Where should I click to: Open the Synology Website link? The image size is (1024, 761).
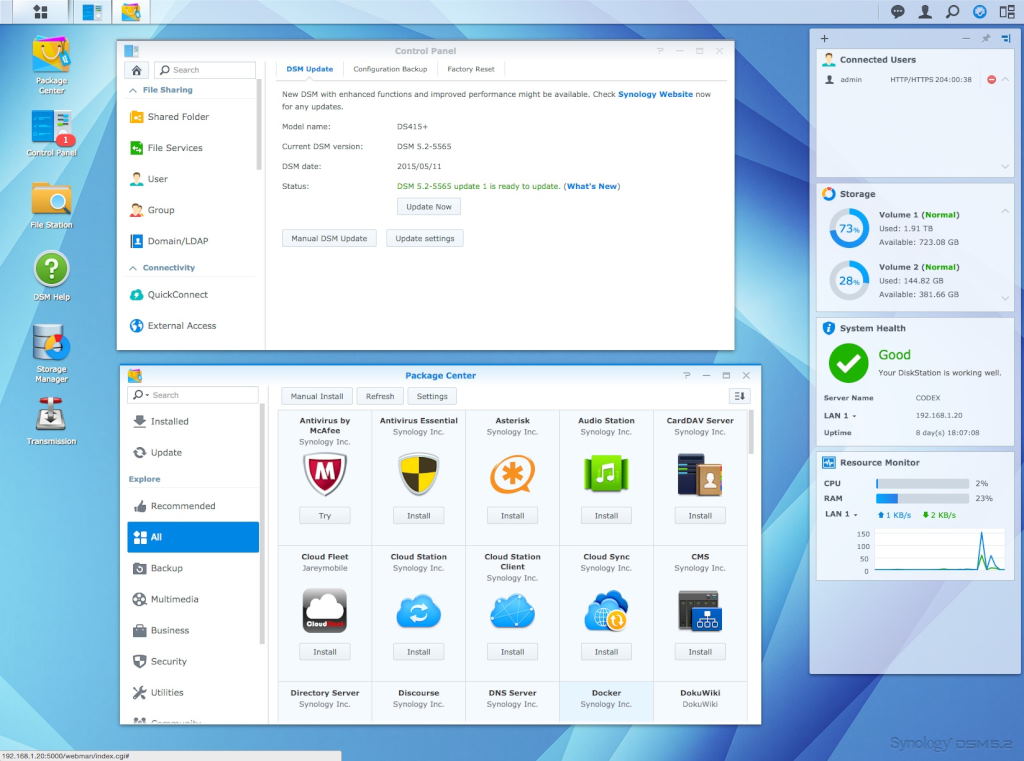(x=655, y=95)
